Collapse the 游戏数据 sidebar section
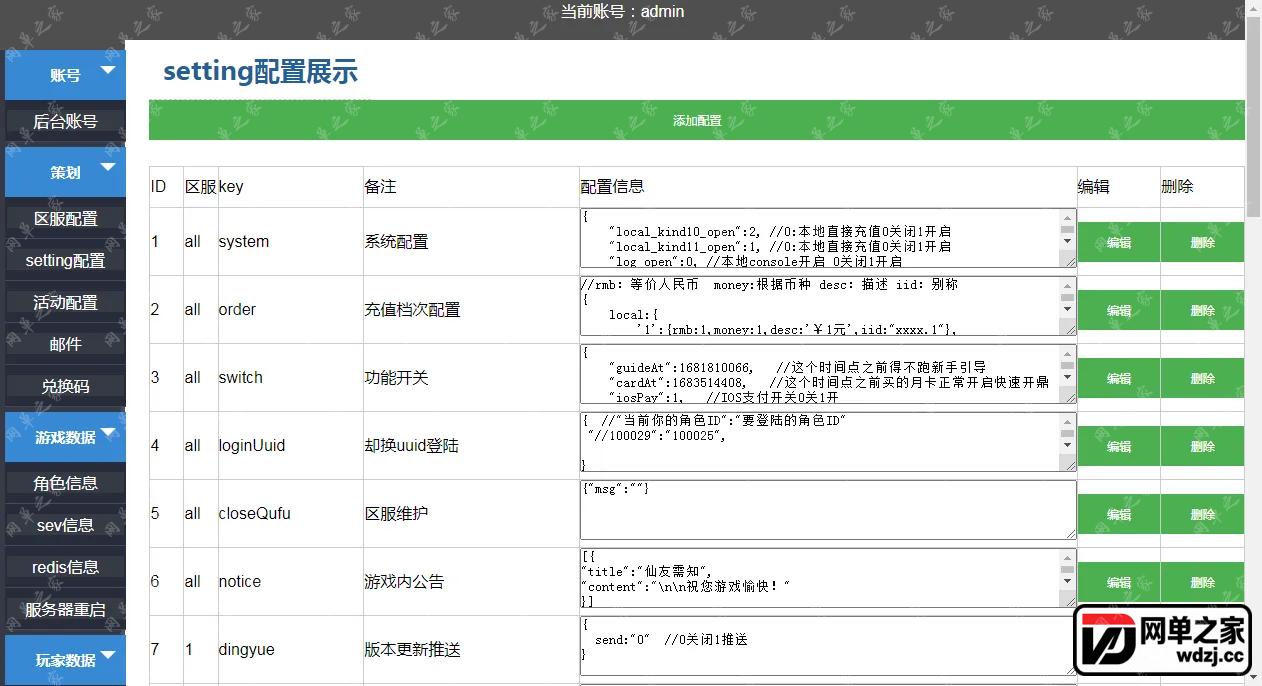Viewport: 1262px width, 686px height. (65, 437)
